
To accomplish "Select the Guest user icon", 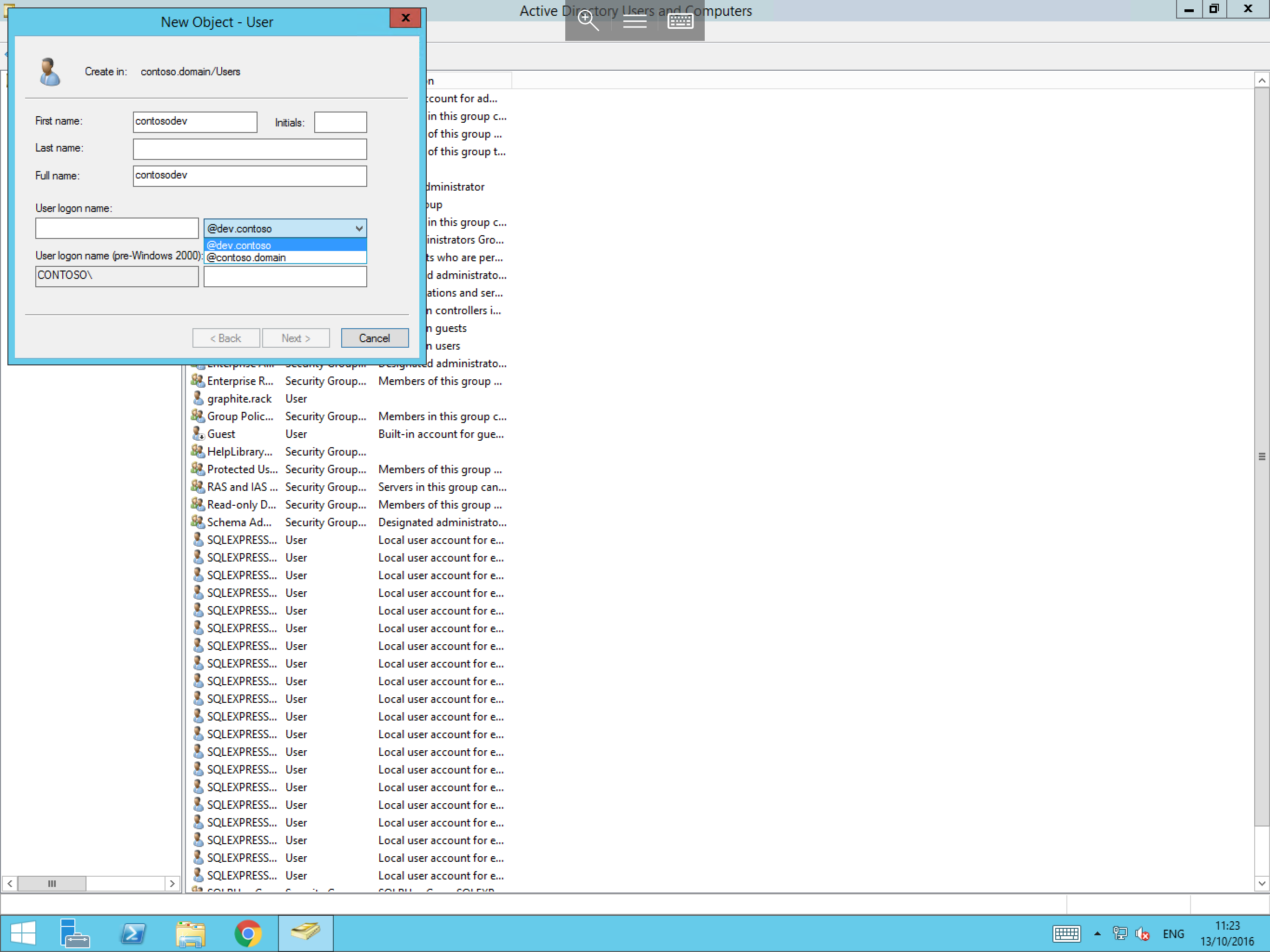I will pos(198,434).
